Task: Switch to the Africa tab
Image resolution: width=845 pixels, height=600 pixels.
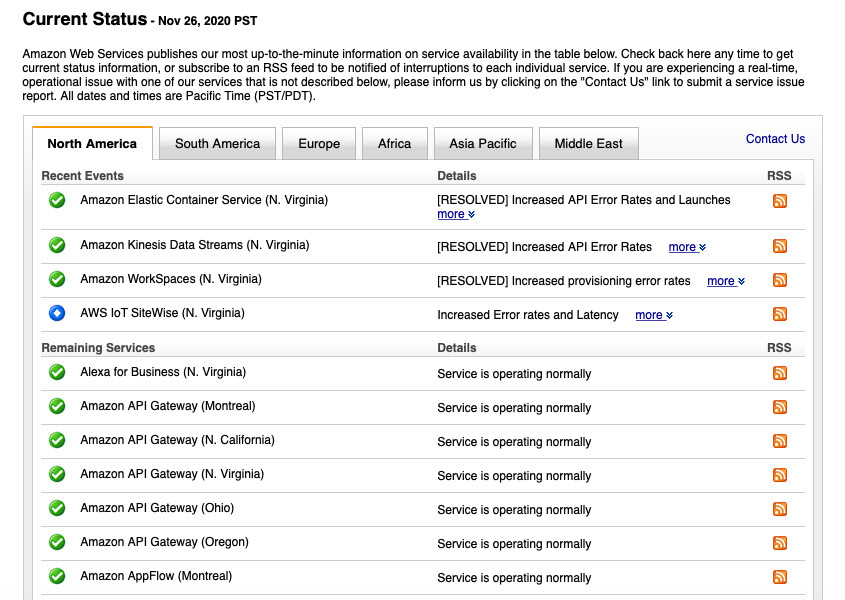Action: (394, 143)
